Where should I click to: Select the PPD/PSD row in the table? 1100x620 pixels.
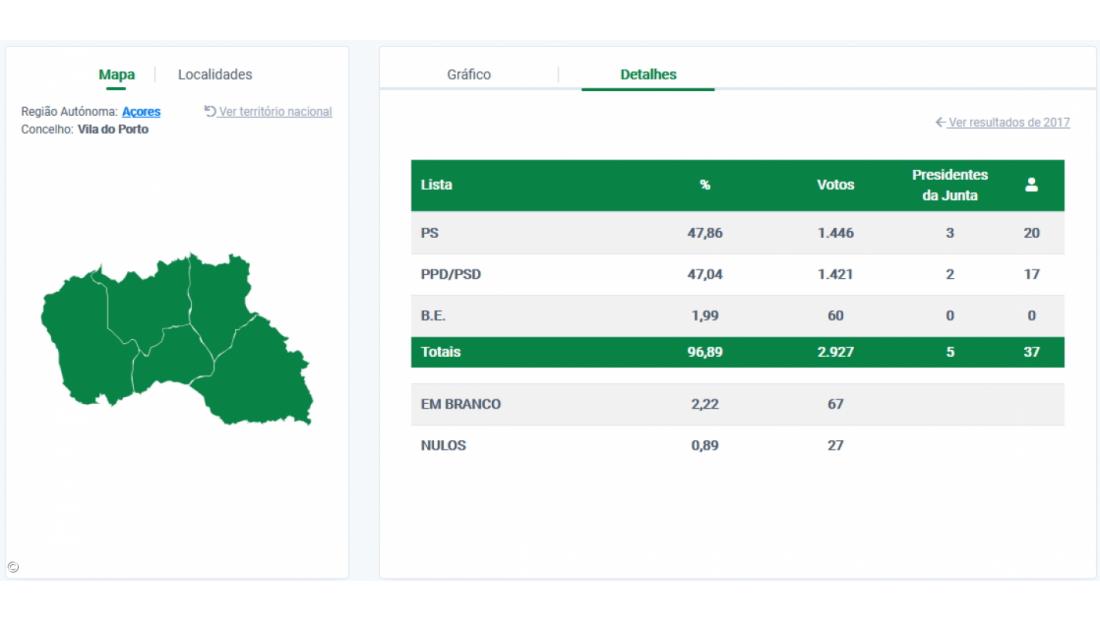coord(737,274)
